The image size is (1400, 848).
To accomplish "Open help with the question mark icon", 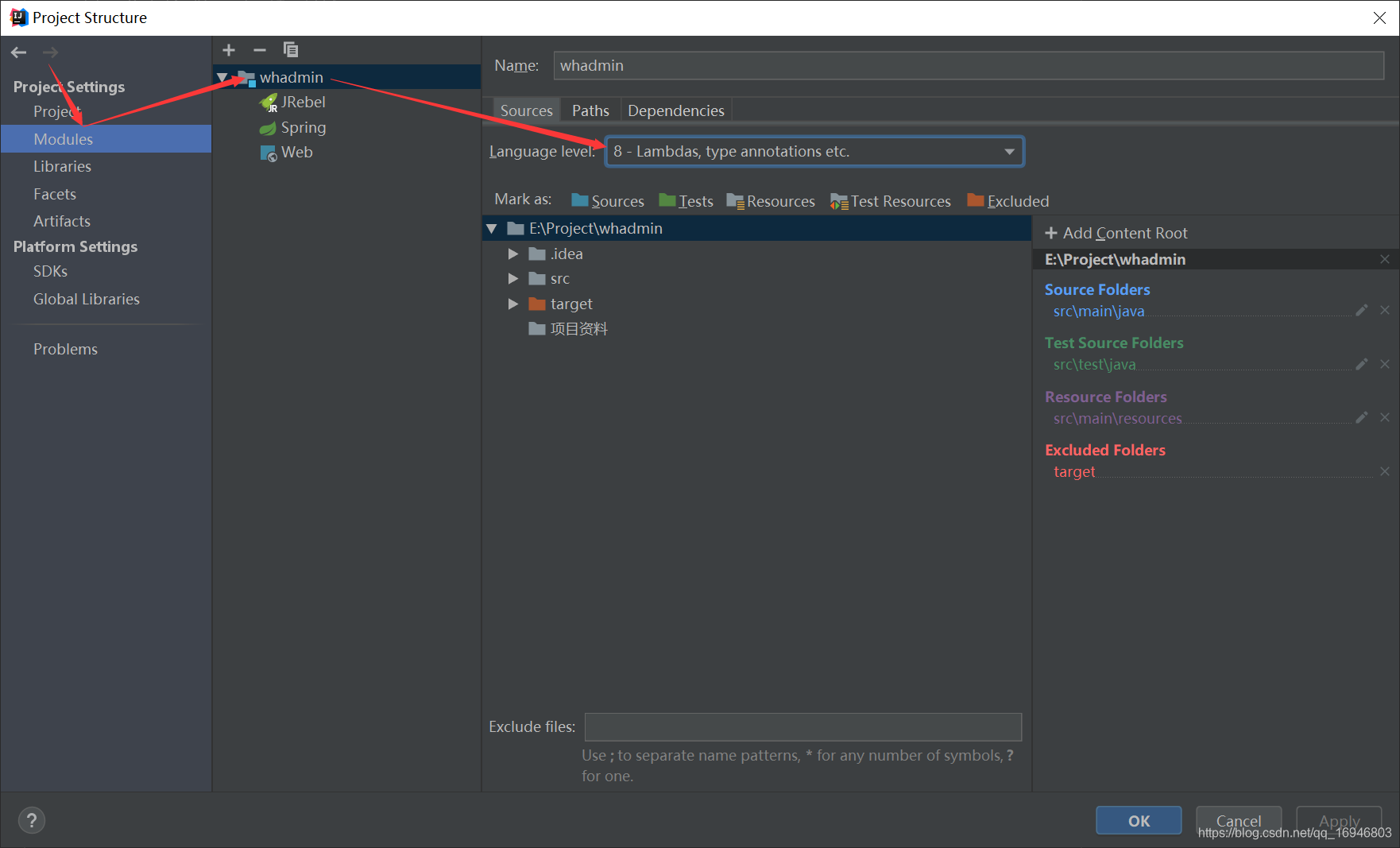I will (x=32, y=819).
